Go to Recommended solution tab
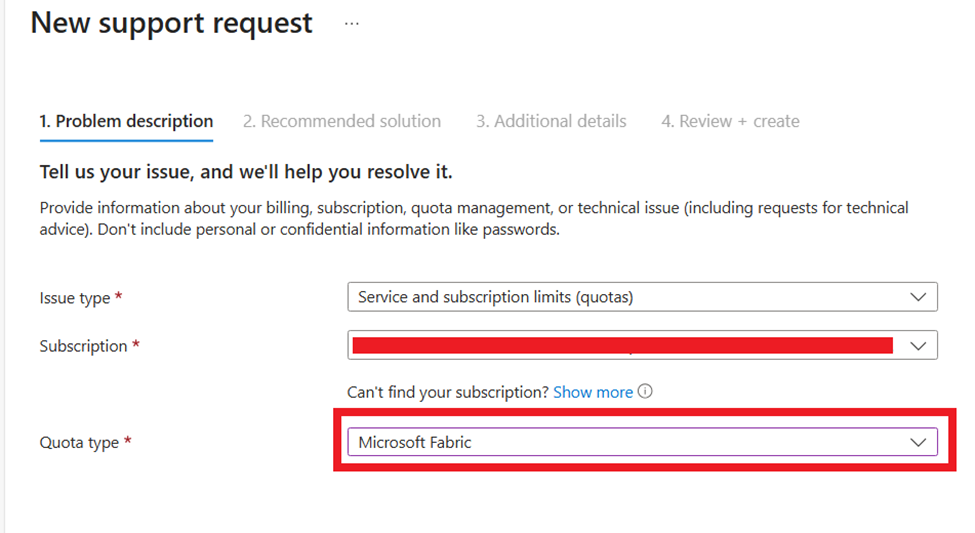975x533 pixels. [341, 121]
